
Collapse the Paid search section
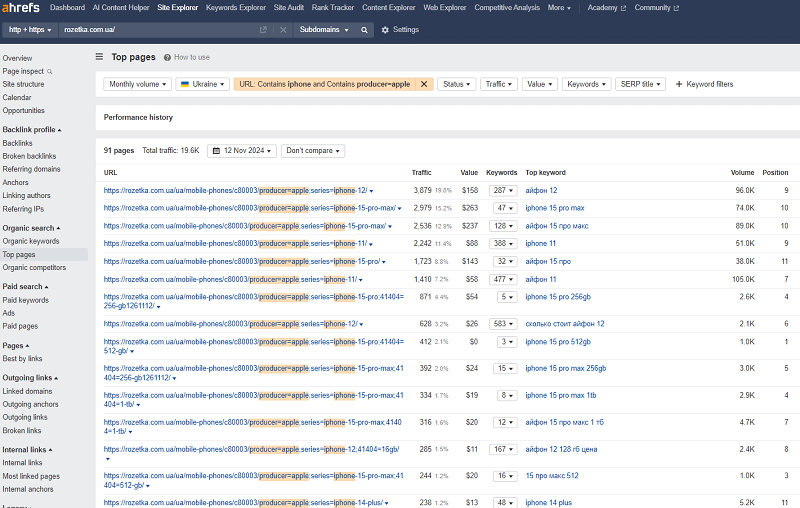(x=25, y=287)
